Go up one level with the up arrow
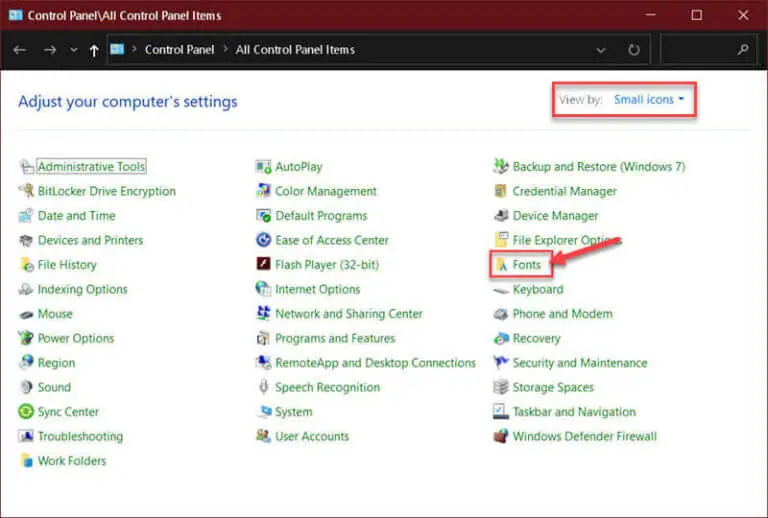Screen dimensions: 768x518 tap(94, 50)
